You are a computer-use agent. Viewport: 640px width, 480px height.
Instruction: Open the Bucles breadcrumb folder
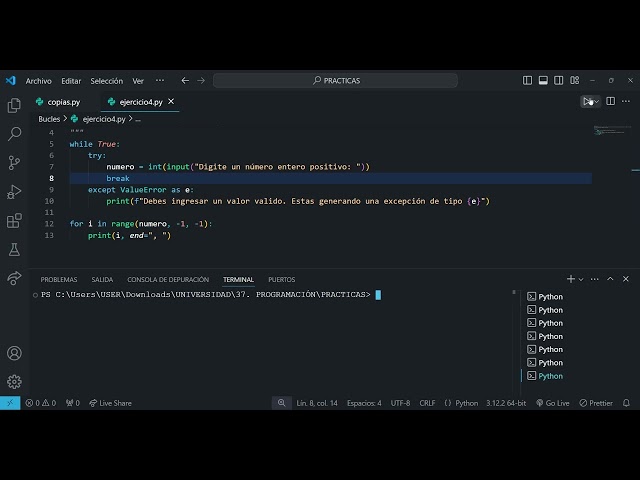(49, 119)
